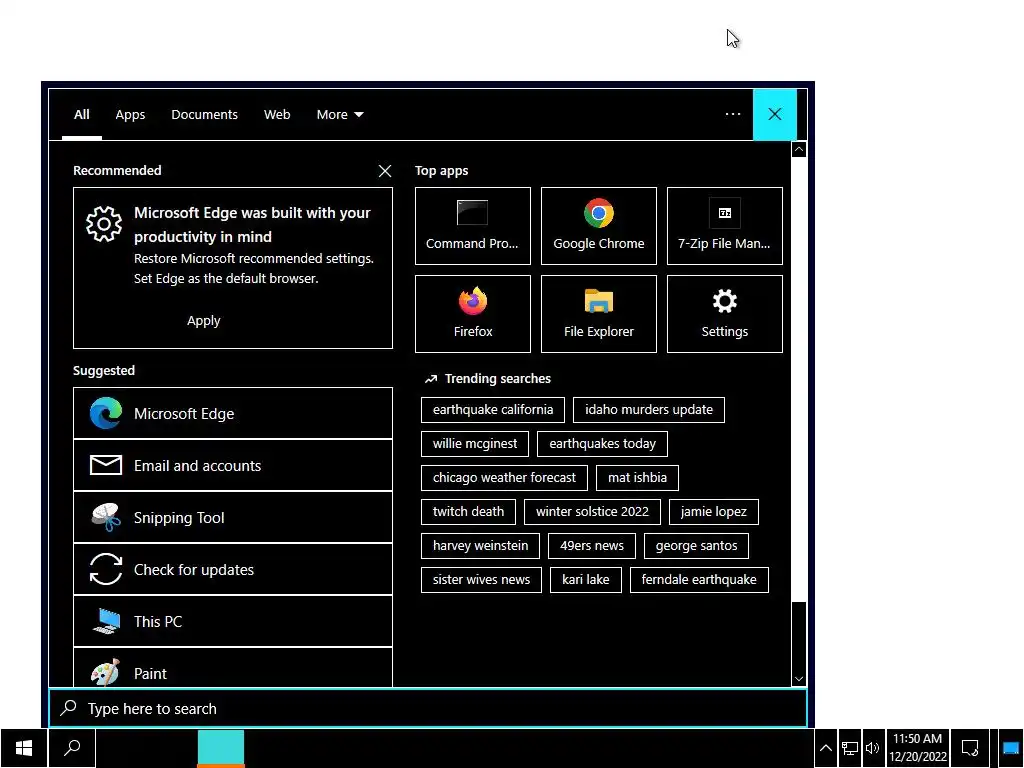Click scrollbar down arrow in panel
Viewport: 1024px width, 768px height.
pos(799,679)
